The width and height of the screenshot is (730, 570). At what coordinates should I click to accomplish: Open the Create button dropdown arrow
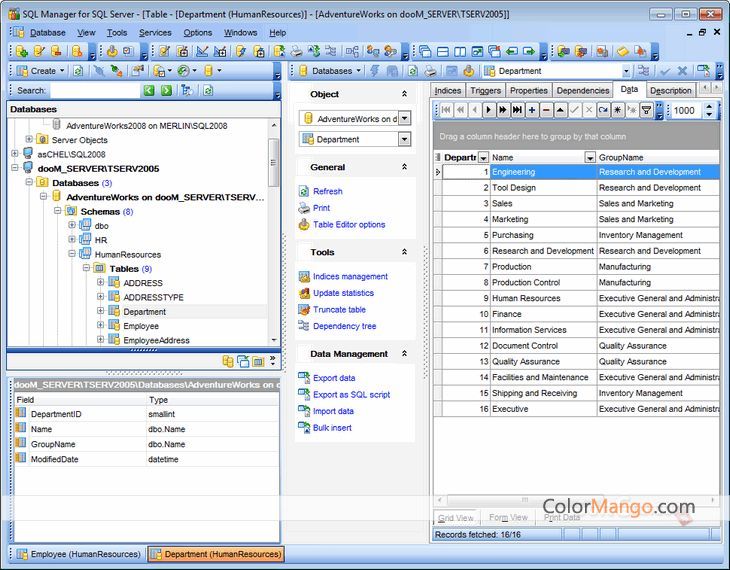point(62,71)
